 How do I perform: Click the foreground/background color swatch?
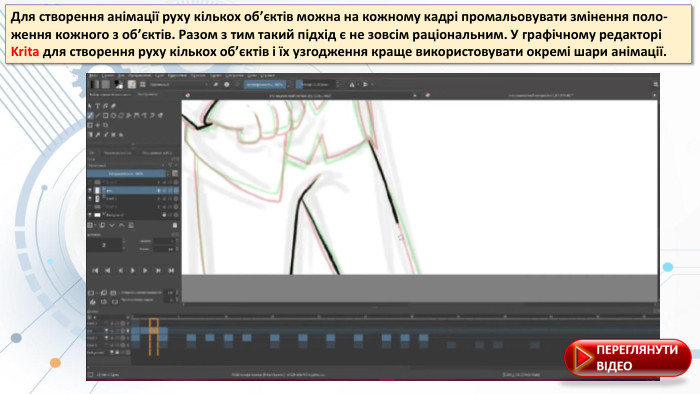(119, 84)
